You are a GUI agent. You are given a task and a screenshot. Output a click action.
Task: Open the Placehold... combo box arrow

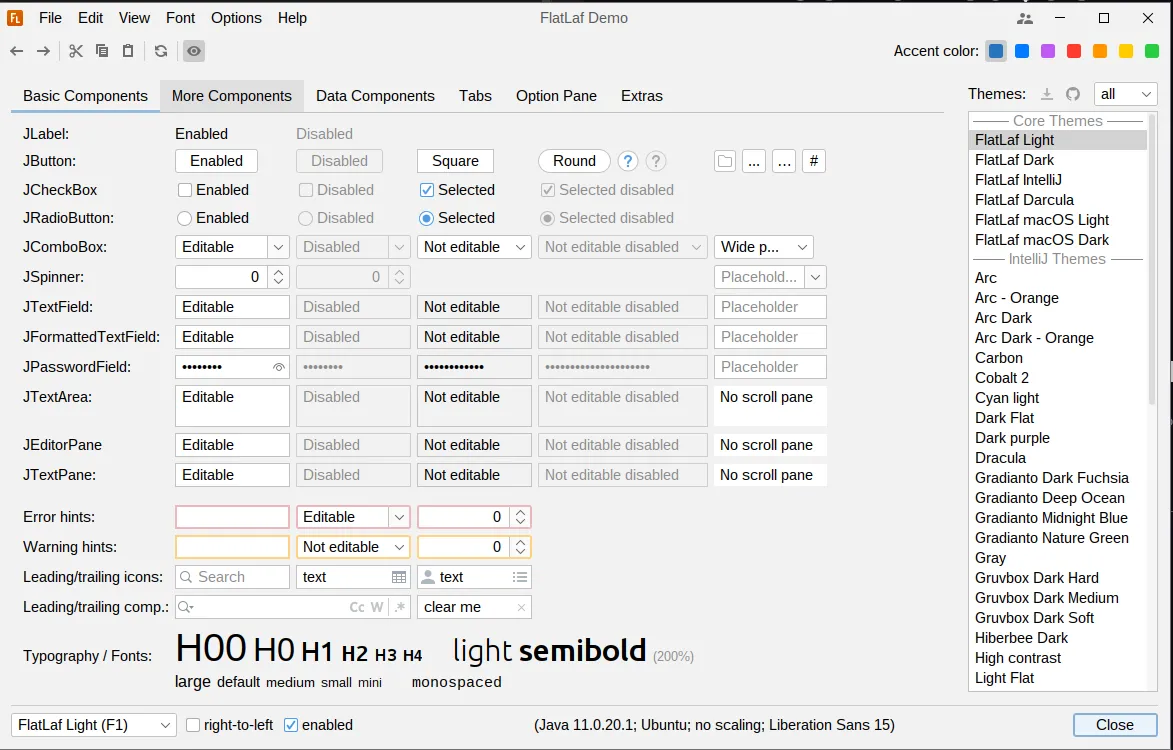pos(815,277)
